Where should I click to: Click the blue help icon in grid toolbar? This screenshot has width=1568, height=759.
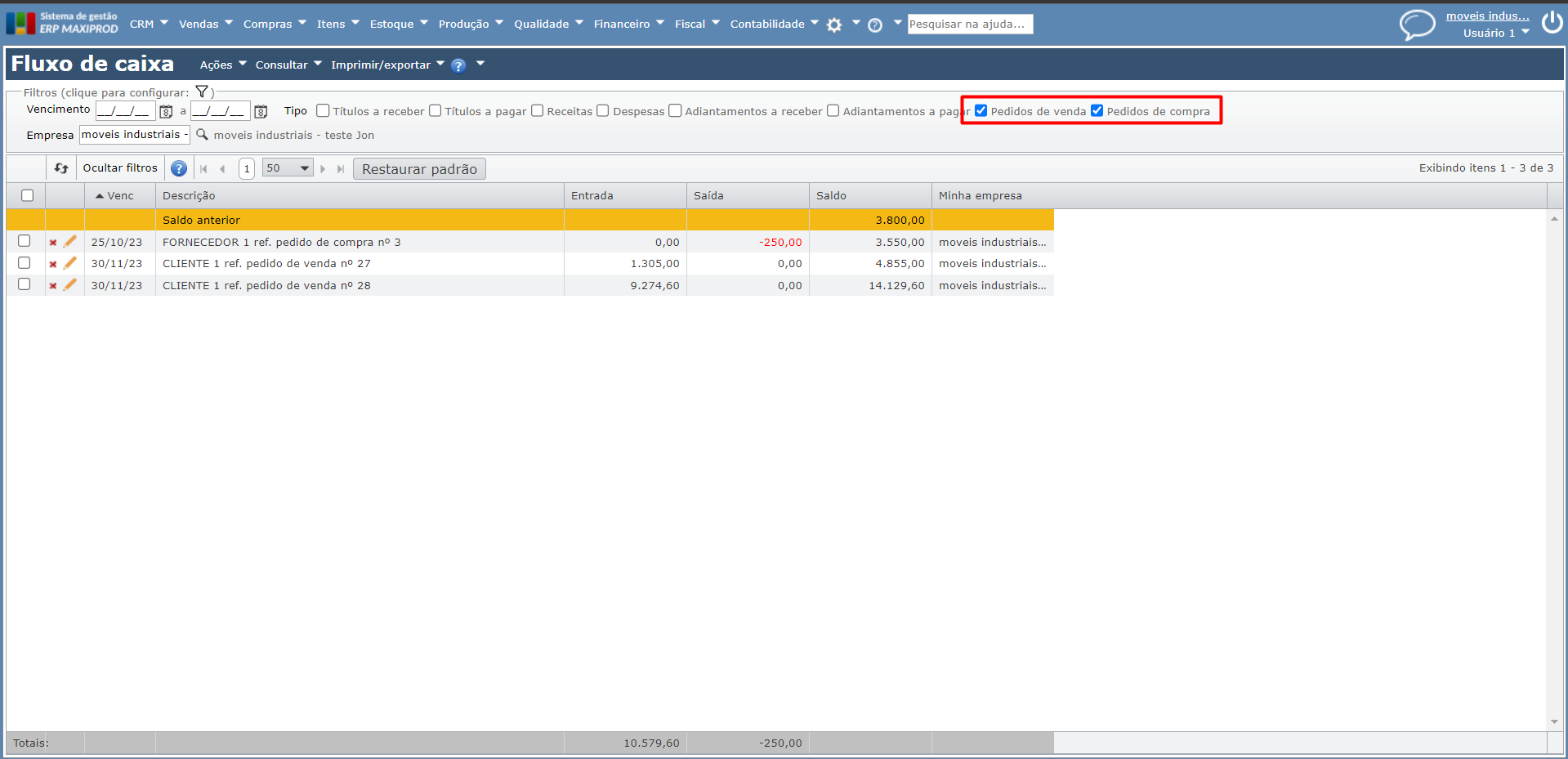(179, 169)
